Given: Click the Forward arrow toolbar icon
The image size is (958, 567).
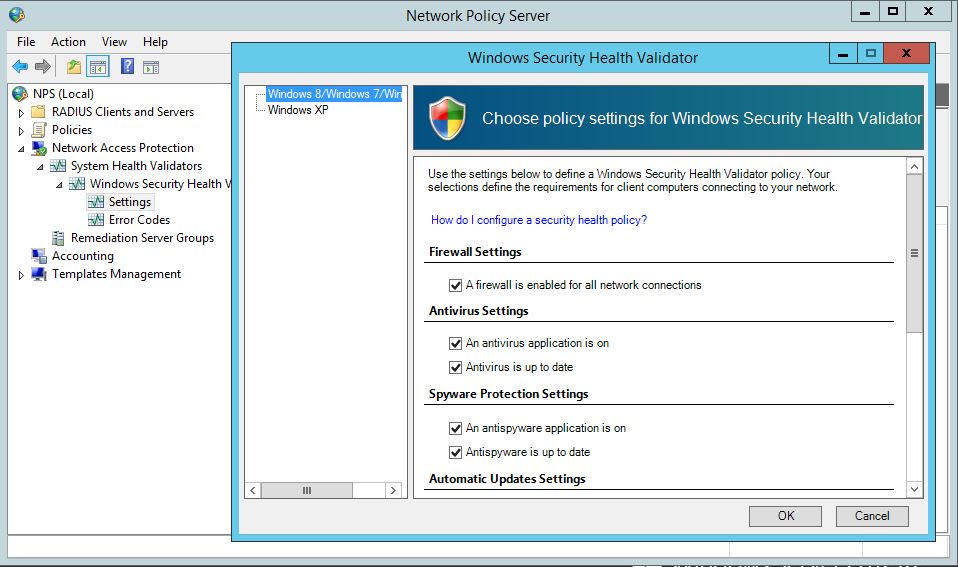Looking at the screenshot, I should (43, 67).
